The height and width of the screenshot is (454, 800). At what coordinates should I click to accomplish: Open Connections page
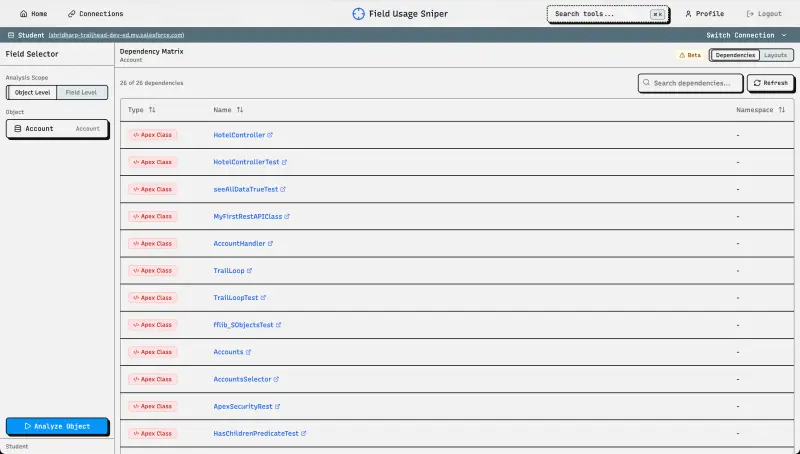95,14
